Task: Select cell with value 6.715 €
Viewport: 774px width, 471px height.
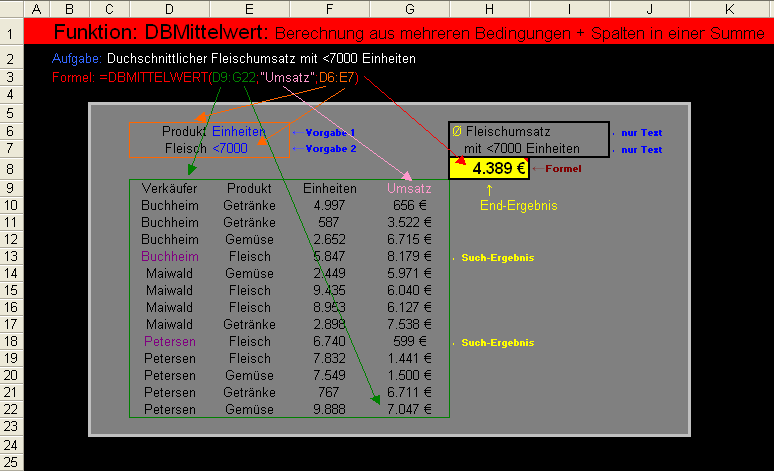Action: coord(409,239)
